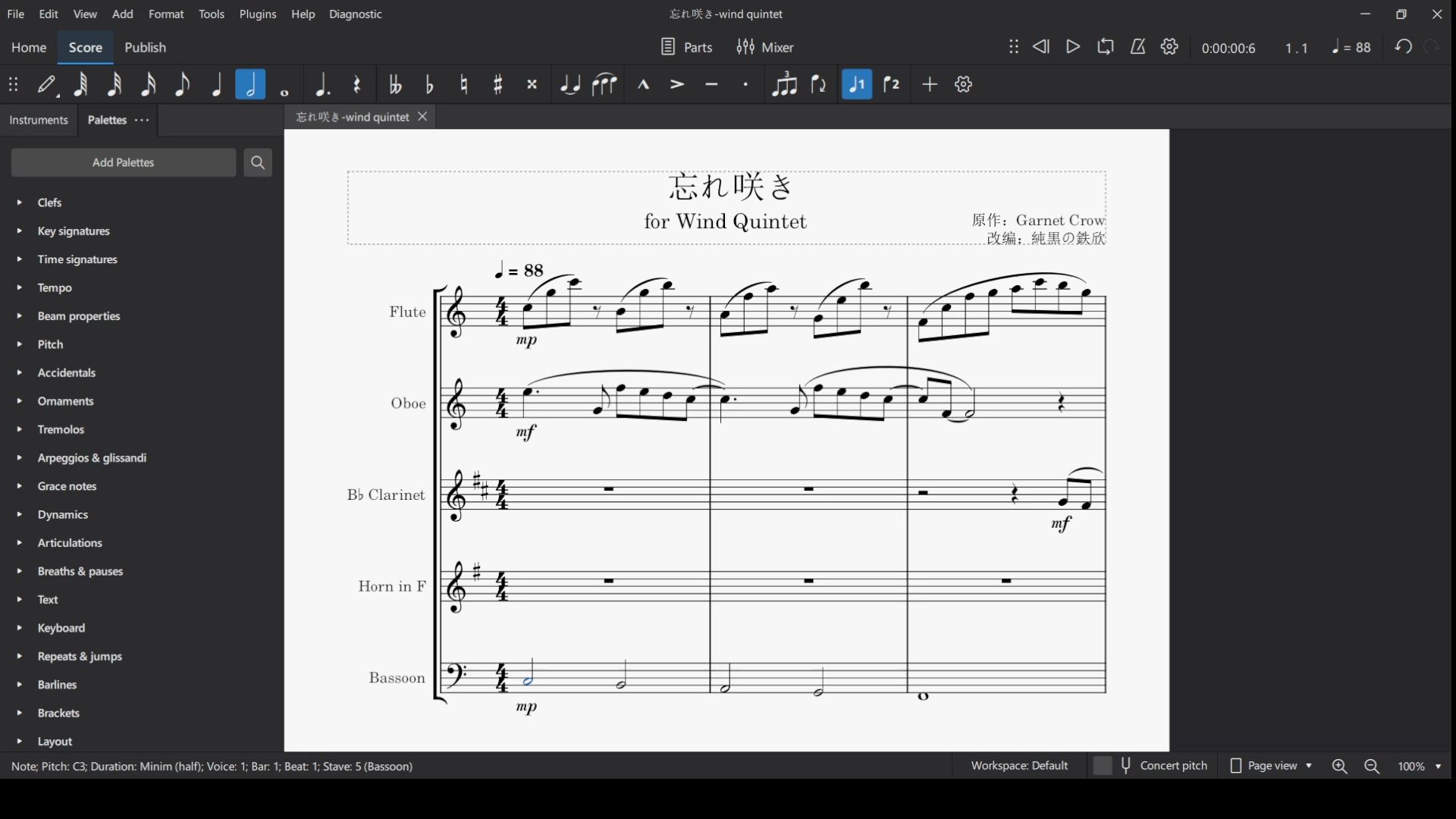Add accent articulation
This screenshot has width=1456, height=819.
click(677, 84)
